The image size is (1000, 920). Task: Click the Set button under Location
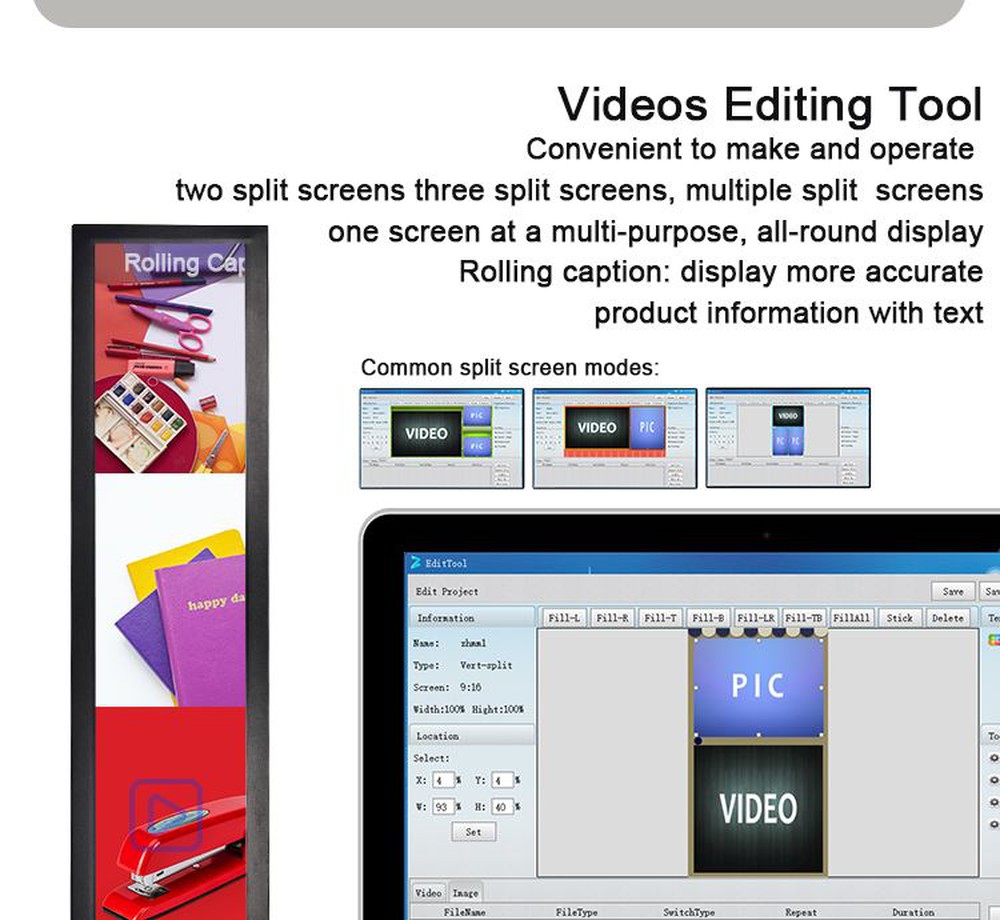[x=473, y=832]
